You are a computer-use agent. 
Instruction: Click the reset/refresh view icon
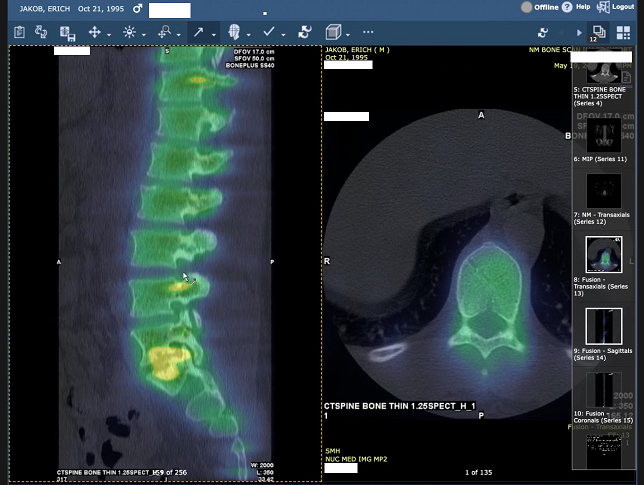(x=305, y=32)
